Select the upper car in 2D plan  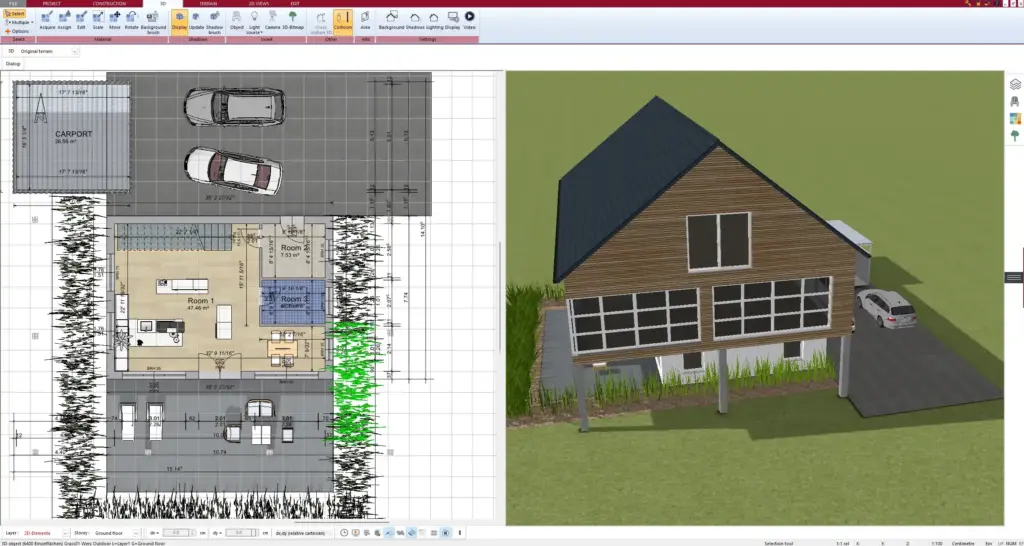pyautogui.click(x=234, y=106)
